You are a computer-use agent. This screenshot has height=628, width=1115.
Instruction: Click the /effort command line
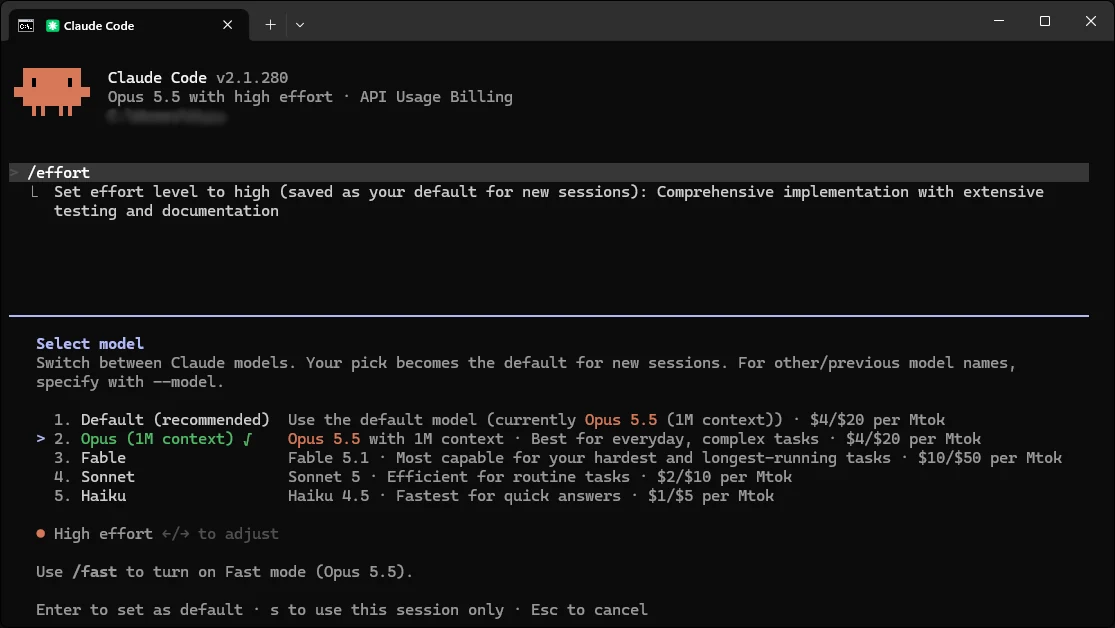coord(549,172)
